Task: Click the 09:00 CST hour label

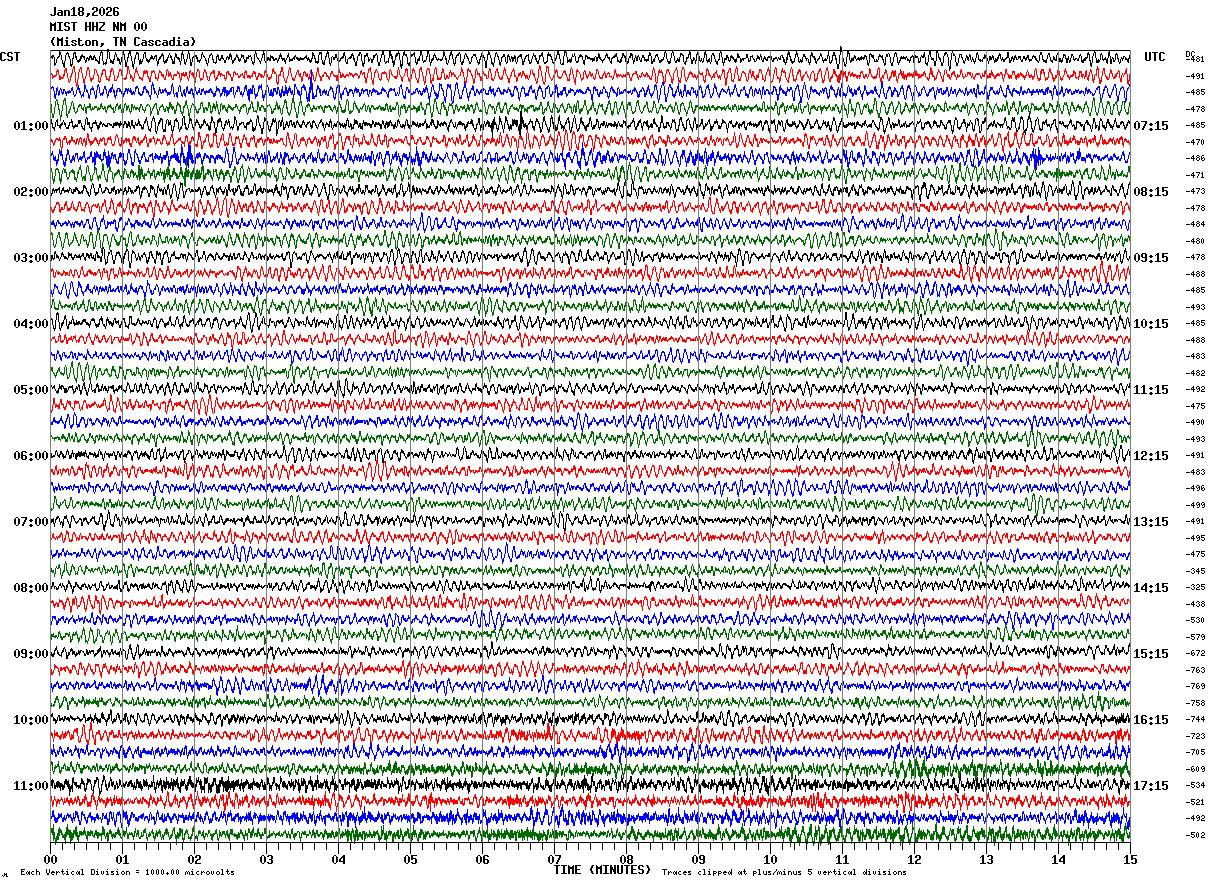Action: 31,654
